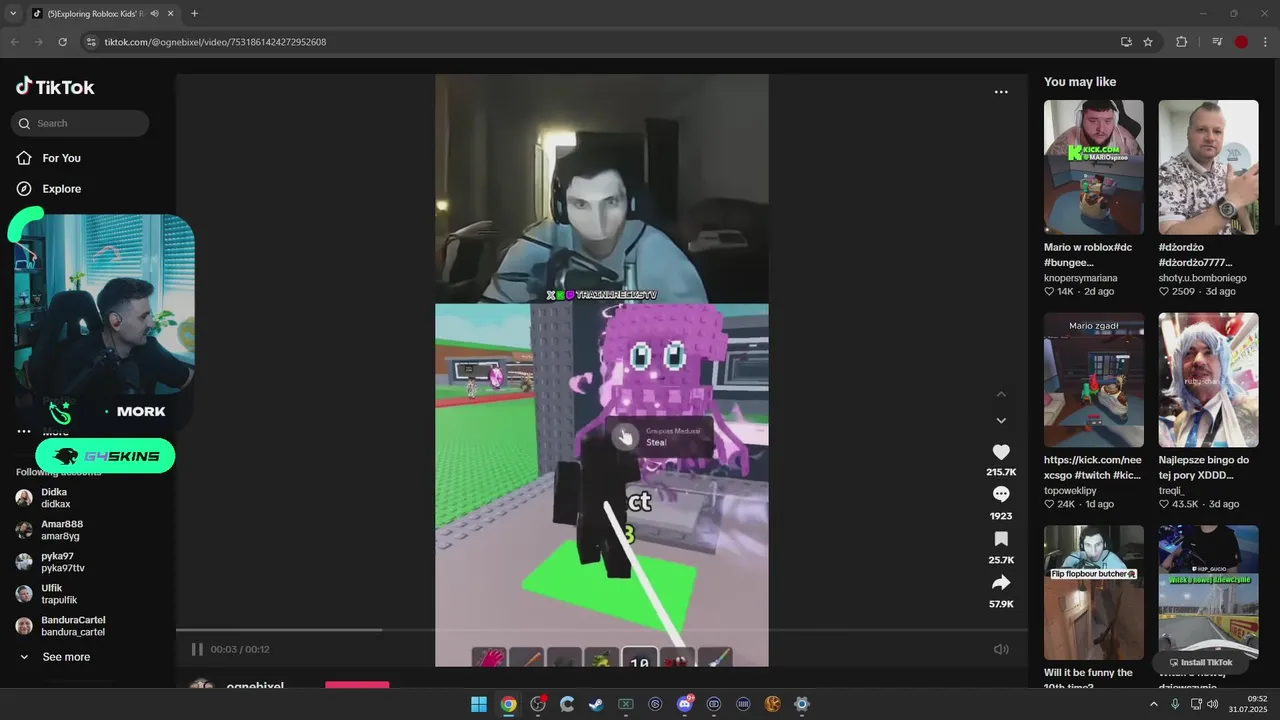Open Discord from the taskbar
This screenshot has height=720, width=1280.
(685, 704)
